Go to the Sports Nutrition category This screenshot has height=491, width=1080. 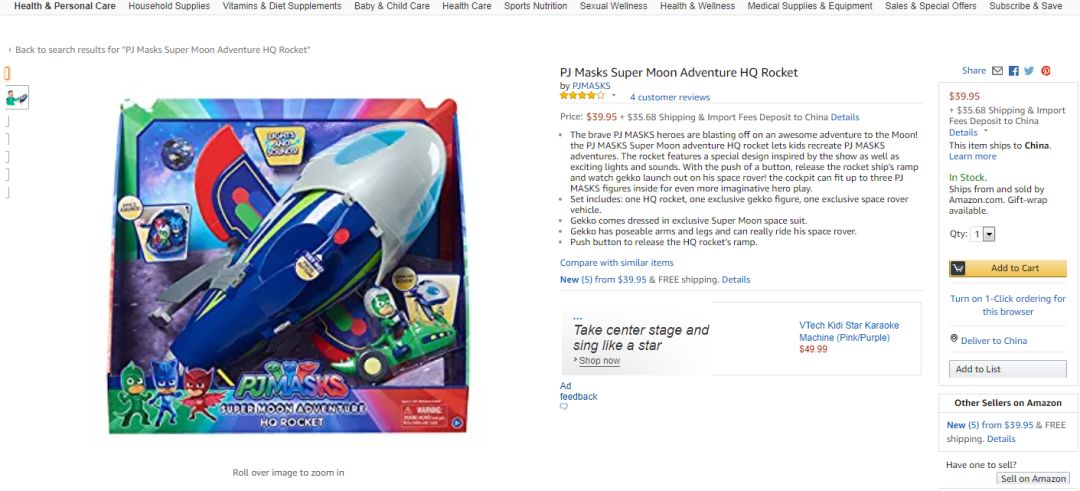click(535, 6)
